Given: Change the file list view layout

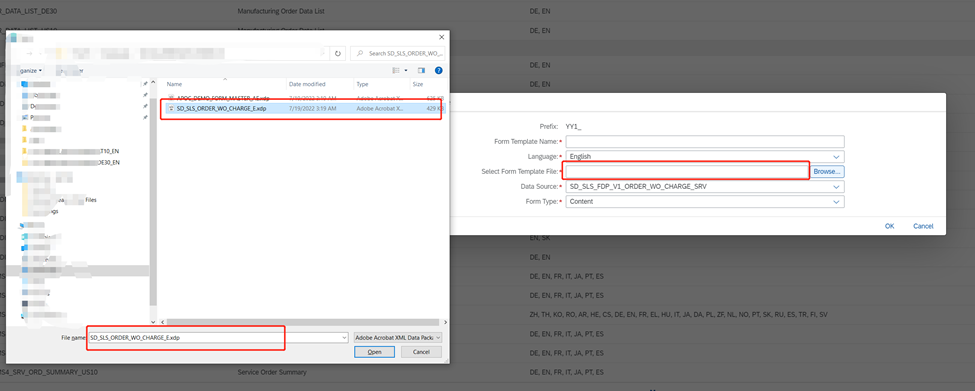Looking at the screenshot, I should [395, 71].
